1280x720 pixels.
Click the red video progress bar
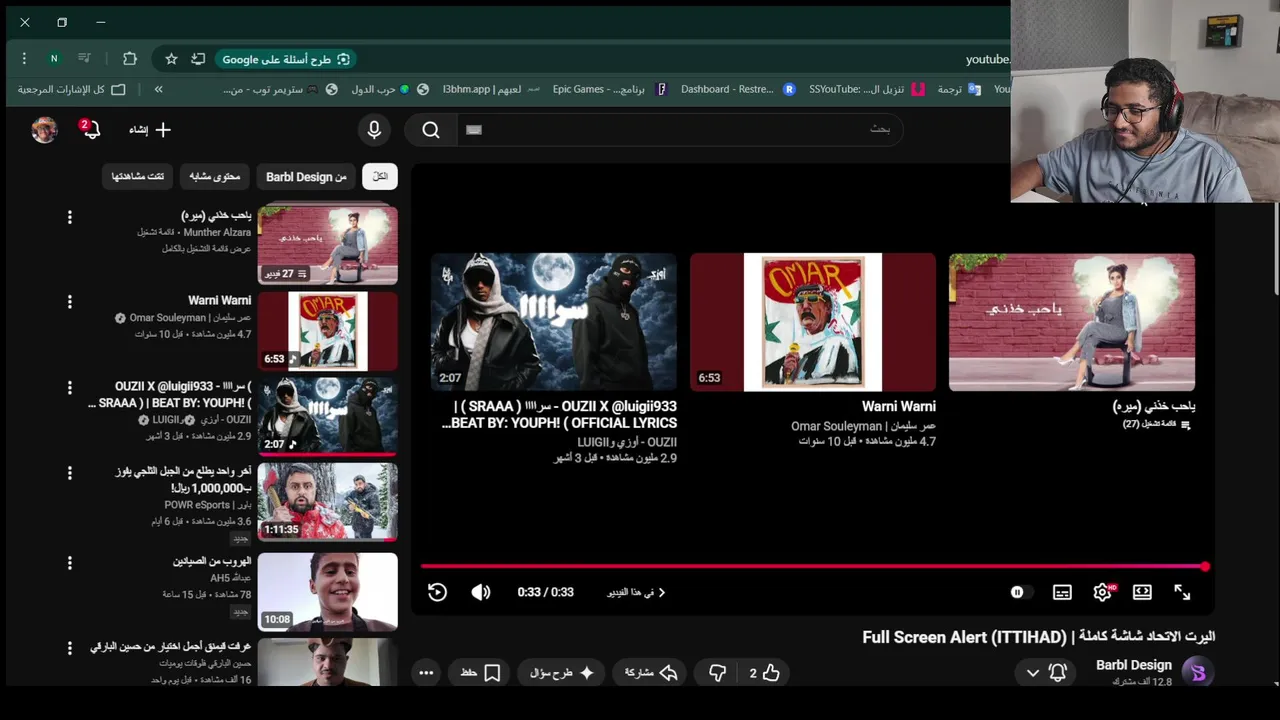coord(812,566)
